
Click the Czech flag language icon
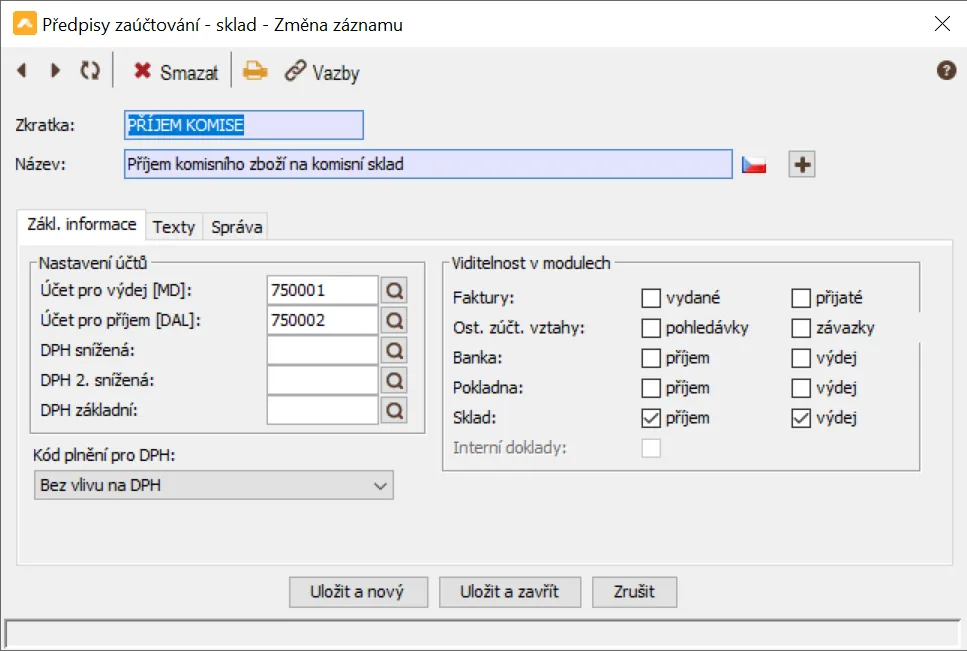754,165
